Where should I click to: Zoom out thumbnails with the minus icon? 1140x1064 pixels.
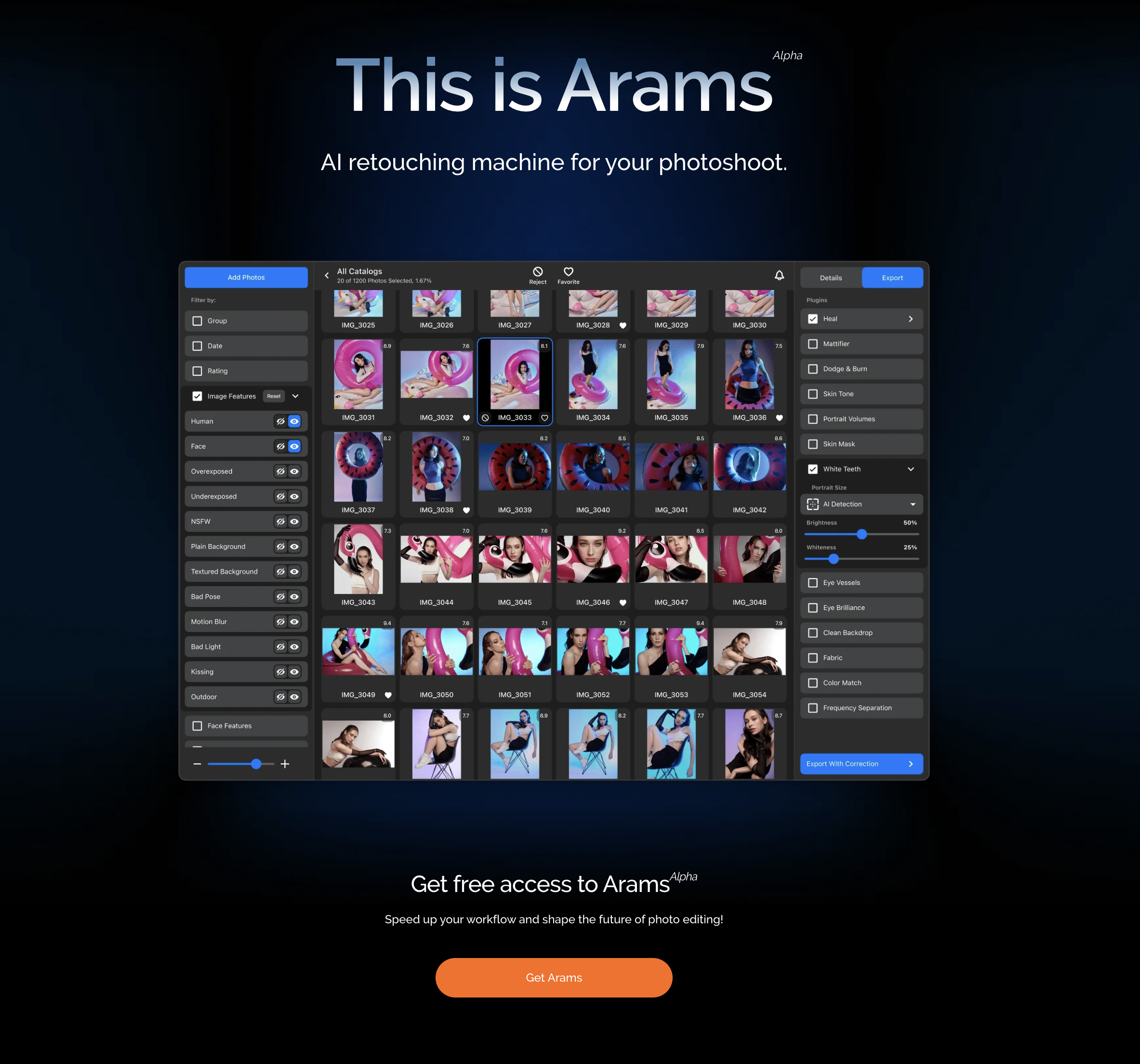pos(197,764)
